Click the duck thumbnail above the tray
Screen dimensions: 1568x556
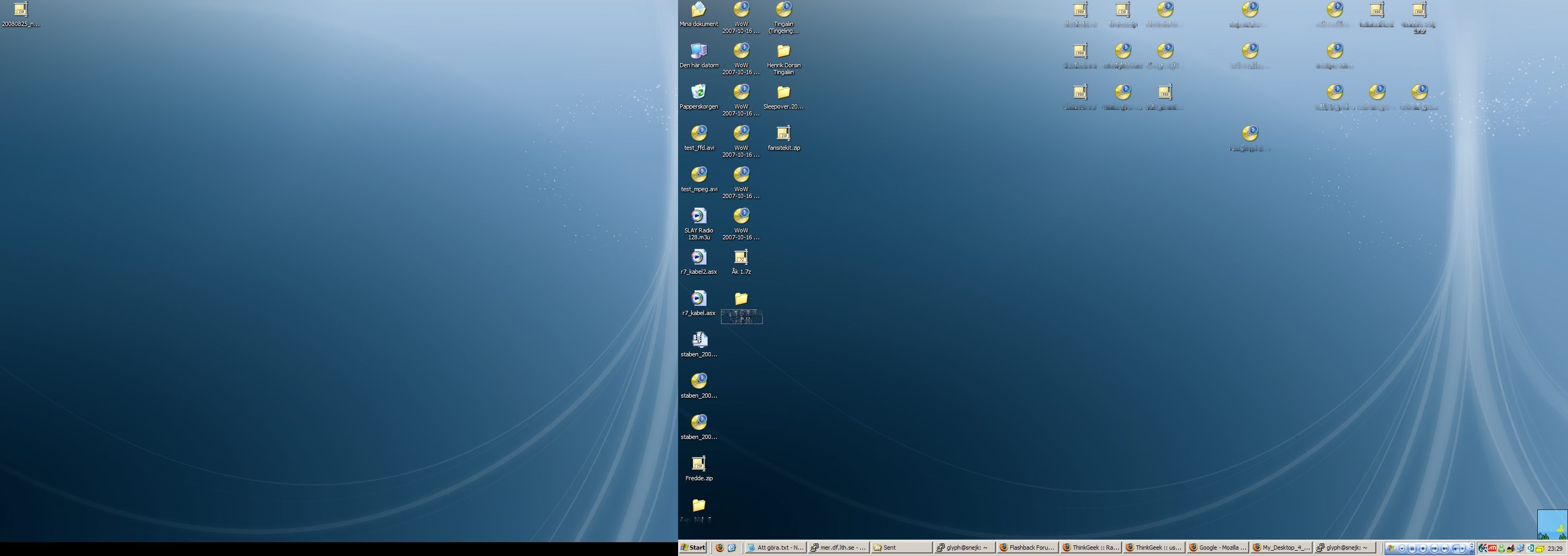tap(1552, 525)
